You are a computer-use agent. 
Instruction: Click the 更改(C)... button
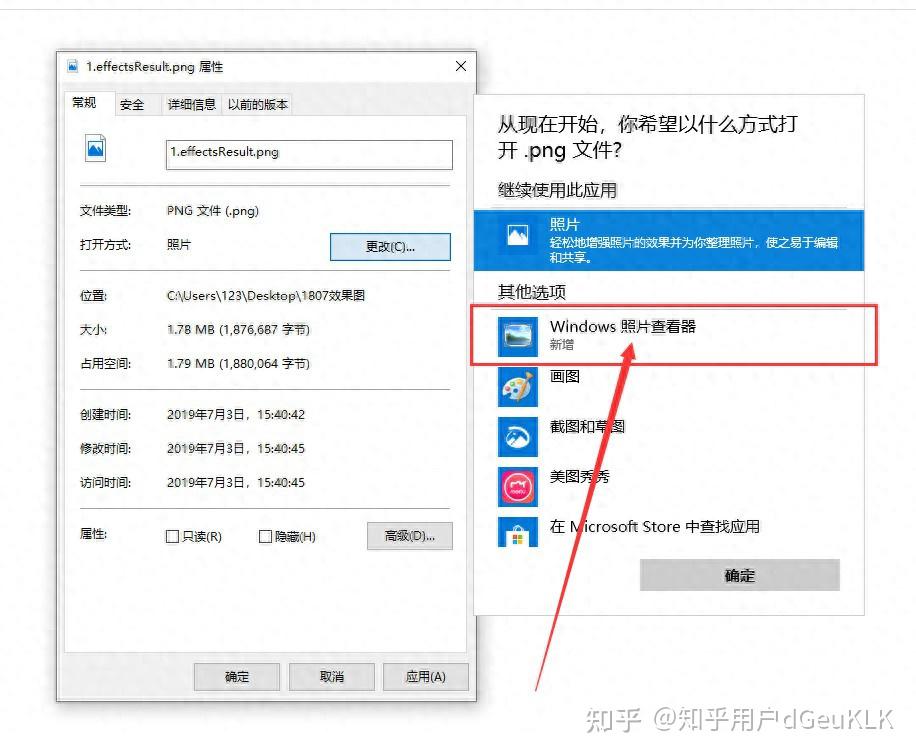point(390,247)
